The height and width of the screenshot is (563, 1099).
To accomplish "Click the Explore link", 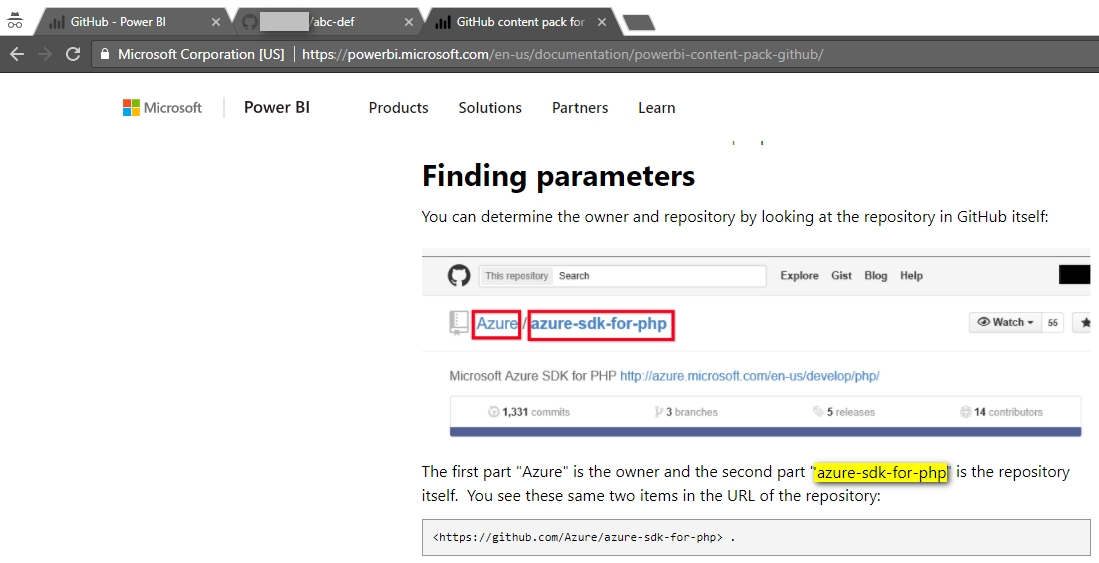I will [x=799, y=276].
